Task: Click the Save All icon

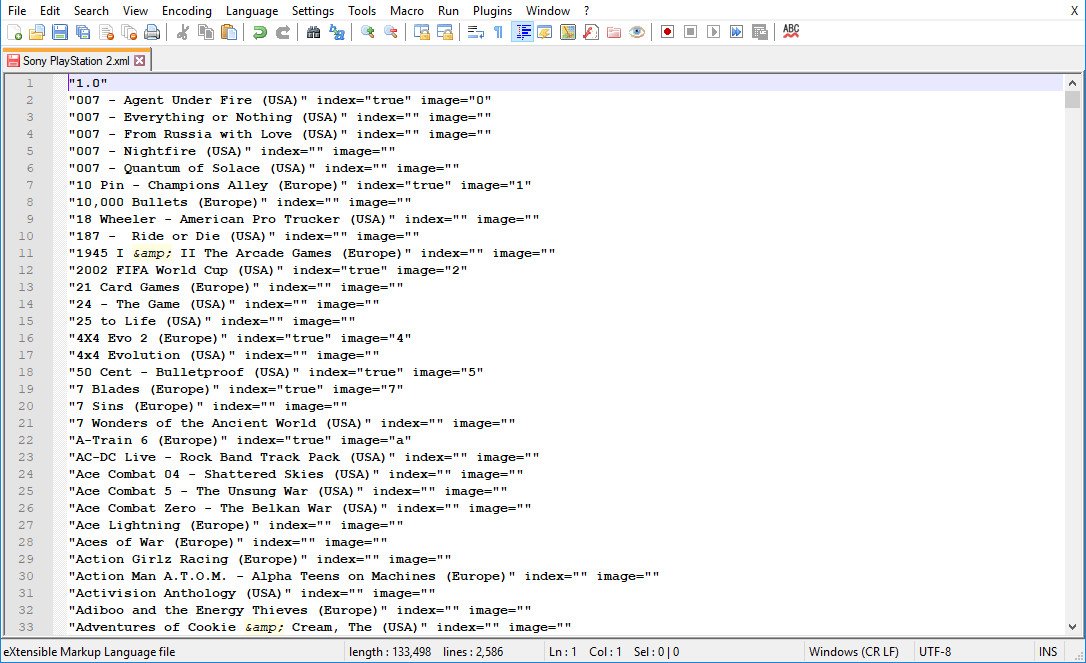Action: click(x=83, y=32)
